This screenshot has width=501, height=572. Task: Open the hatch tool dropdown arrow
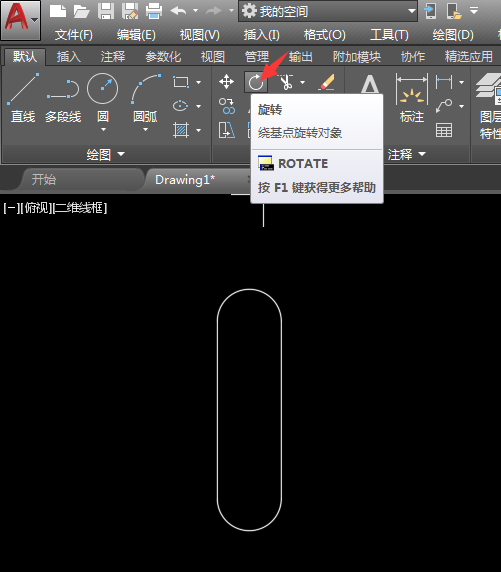coord(199,130)
